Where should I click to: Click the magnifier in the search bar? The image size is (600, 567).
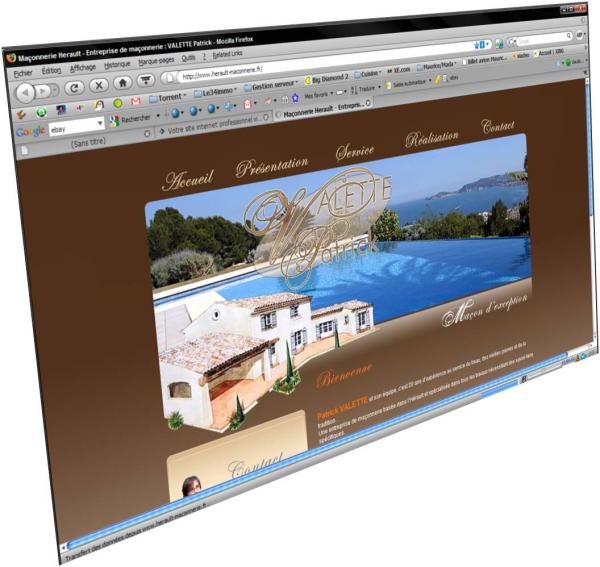click(x=569, y=36)
